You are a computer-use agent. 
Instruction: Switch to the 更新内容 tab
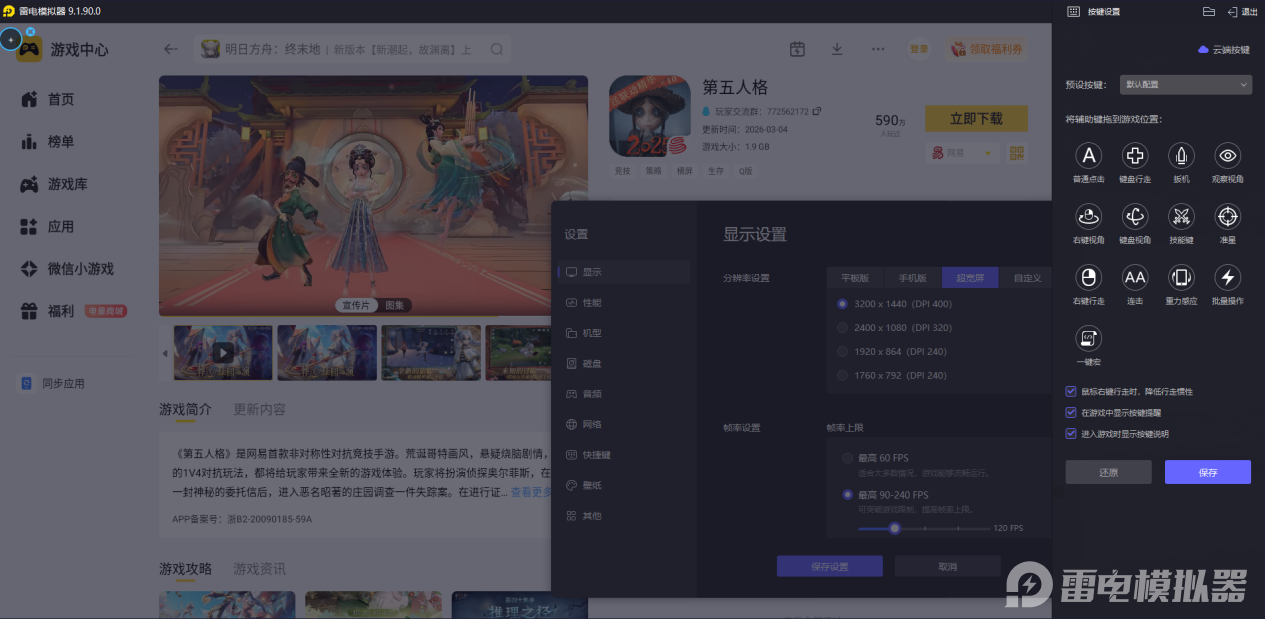tap(259, 410)
